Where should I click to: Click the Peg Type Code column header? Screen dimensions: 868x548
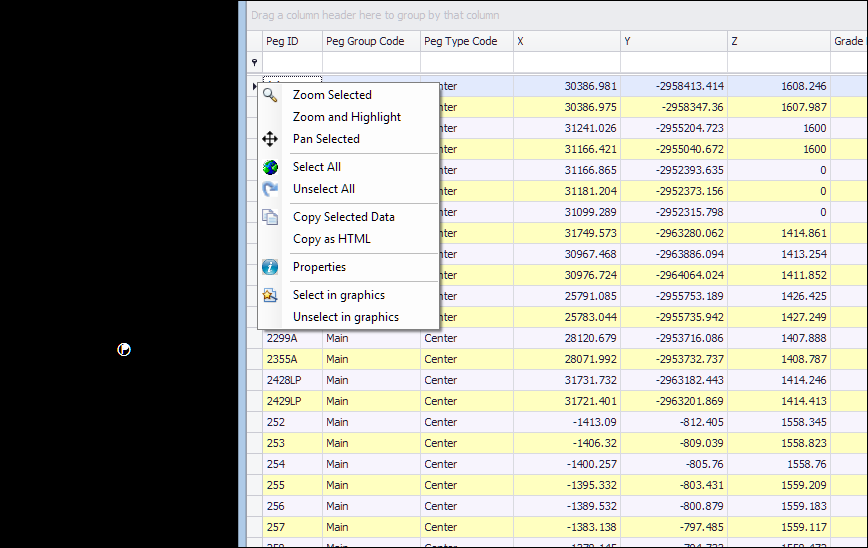[x=466, y=41]
